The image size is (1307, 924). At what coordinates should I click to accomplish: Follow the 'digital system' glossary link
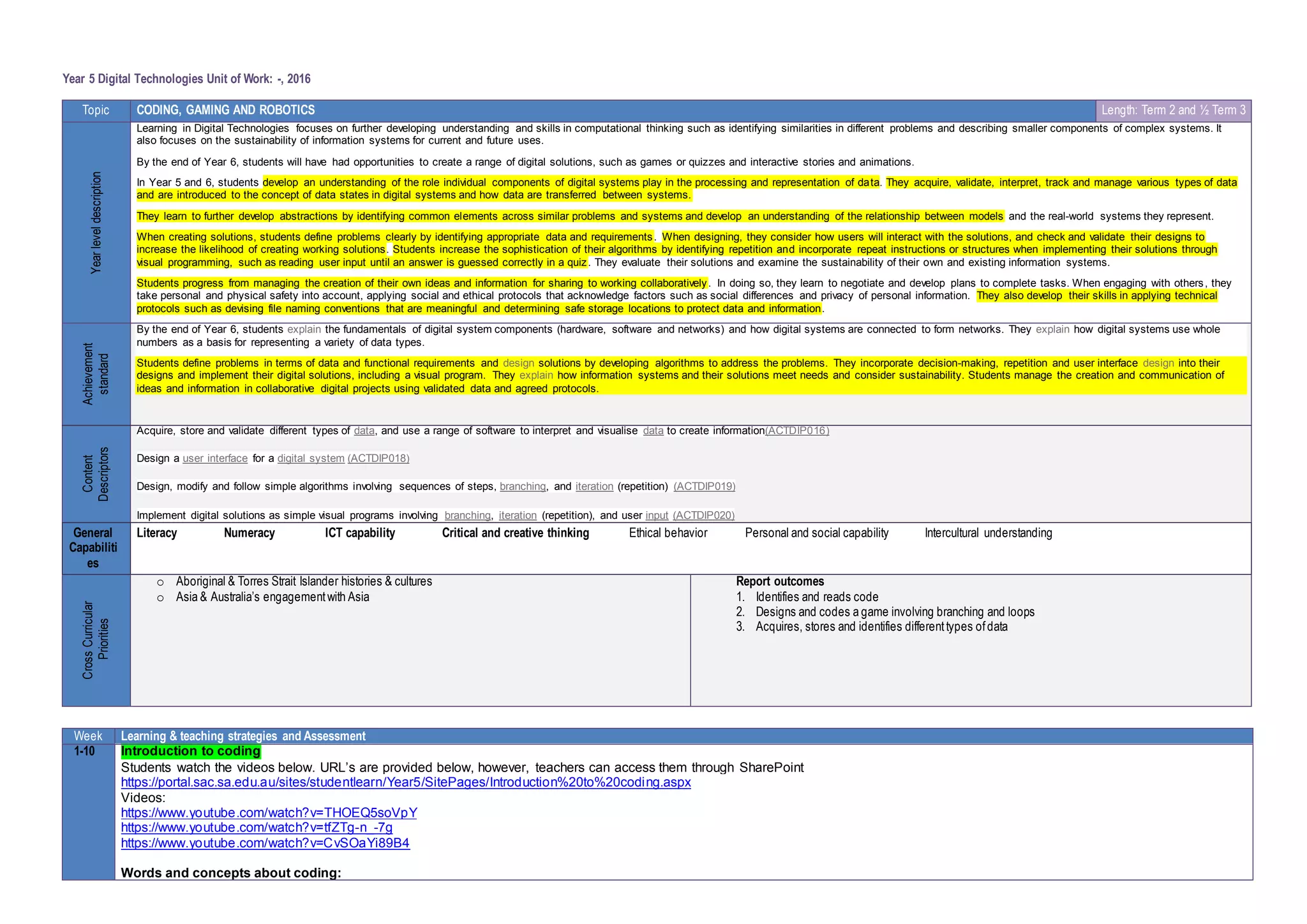311,458
